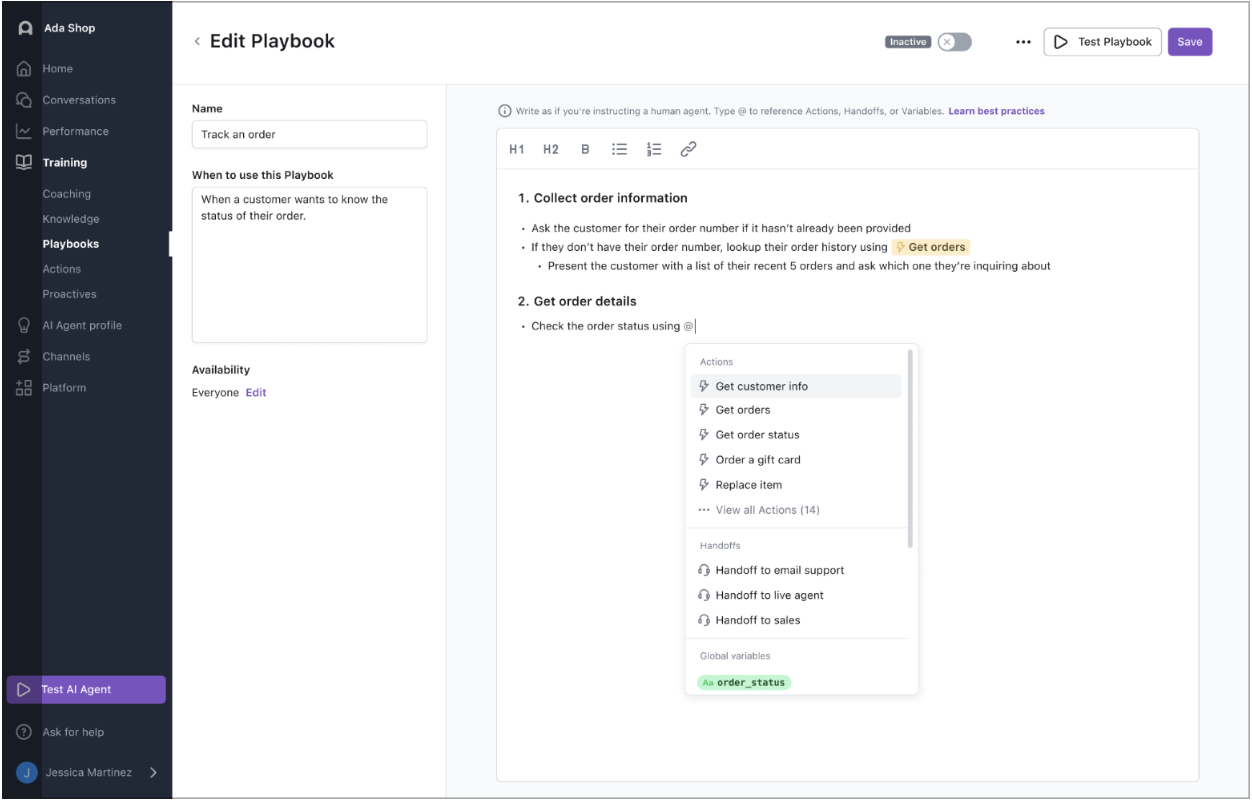Choose Handoff to live agent
The height and width of the screenshot is (802, 1252).
point(769,595)
